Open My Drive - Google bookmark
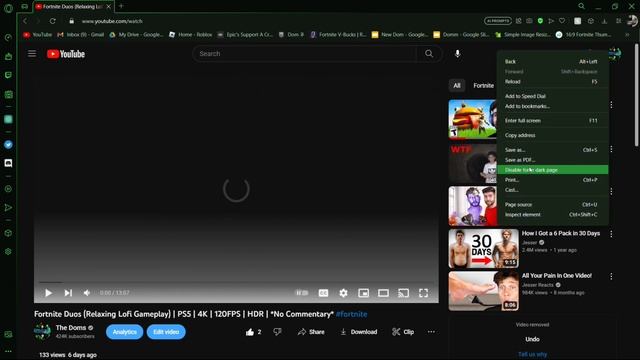Screen dimensions: 640x360 click(x=136, y=35)
